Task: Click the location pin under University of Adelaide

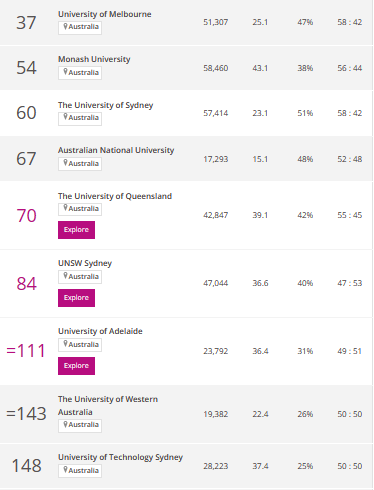Action: [x=66, y=344]
